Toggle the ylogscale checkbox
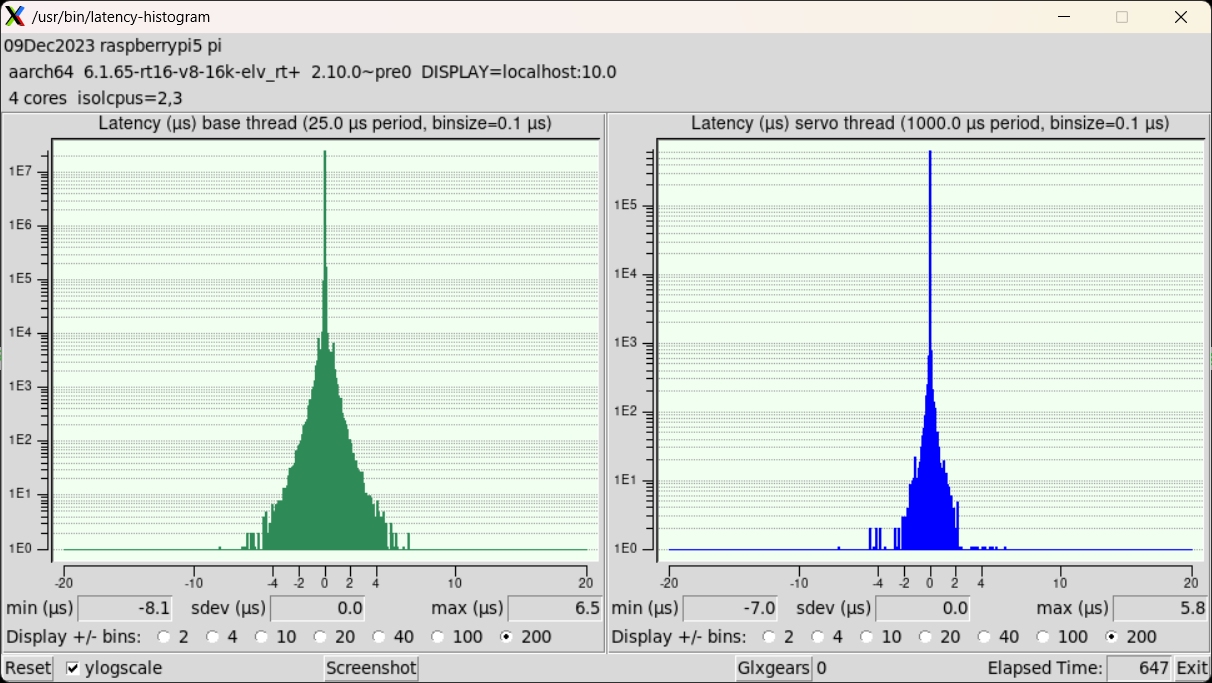The image size is (1212, 683). pyautogui.click(x=73, y=668)
